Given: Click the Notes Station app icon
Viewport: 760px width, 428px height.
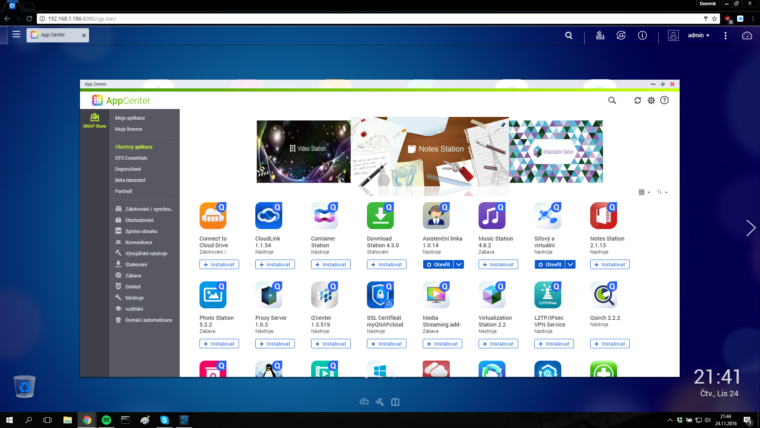Looking at the screenshot, I should point(603,216).
